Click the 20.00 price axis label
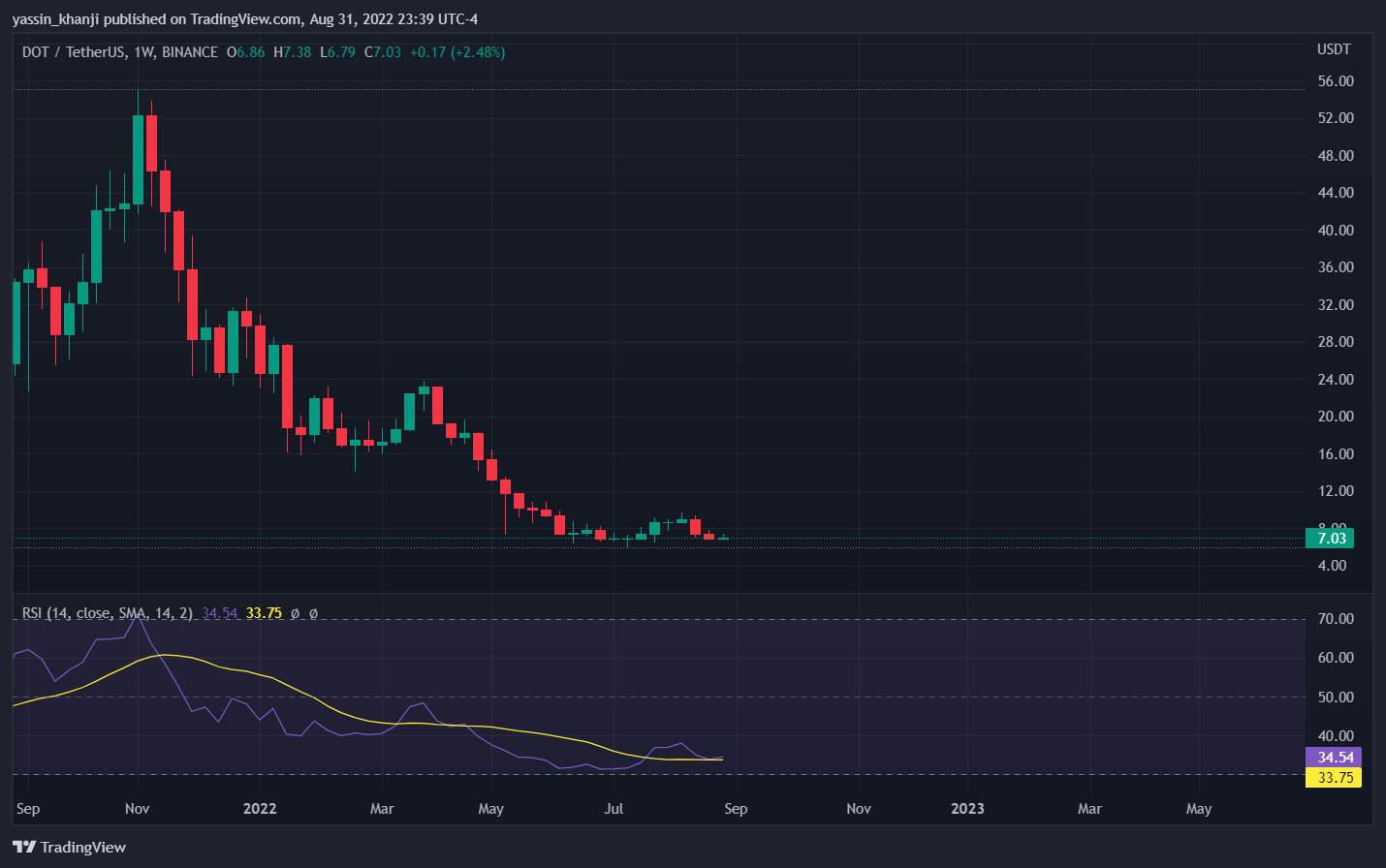Viewport: 1386px width, 868px height. pyautogui.click(x=1336, y=417)
